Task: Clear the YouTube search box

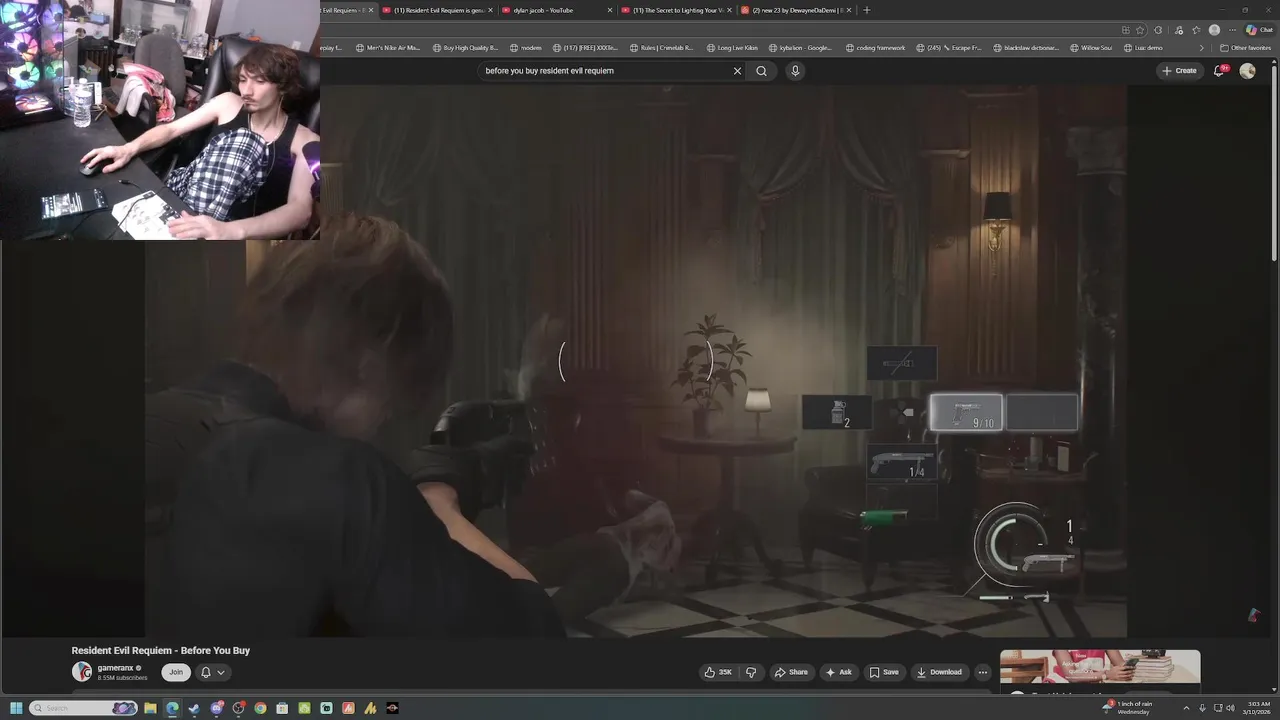Action: point(737,71)
